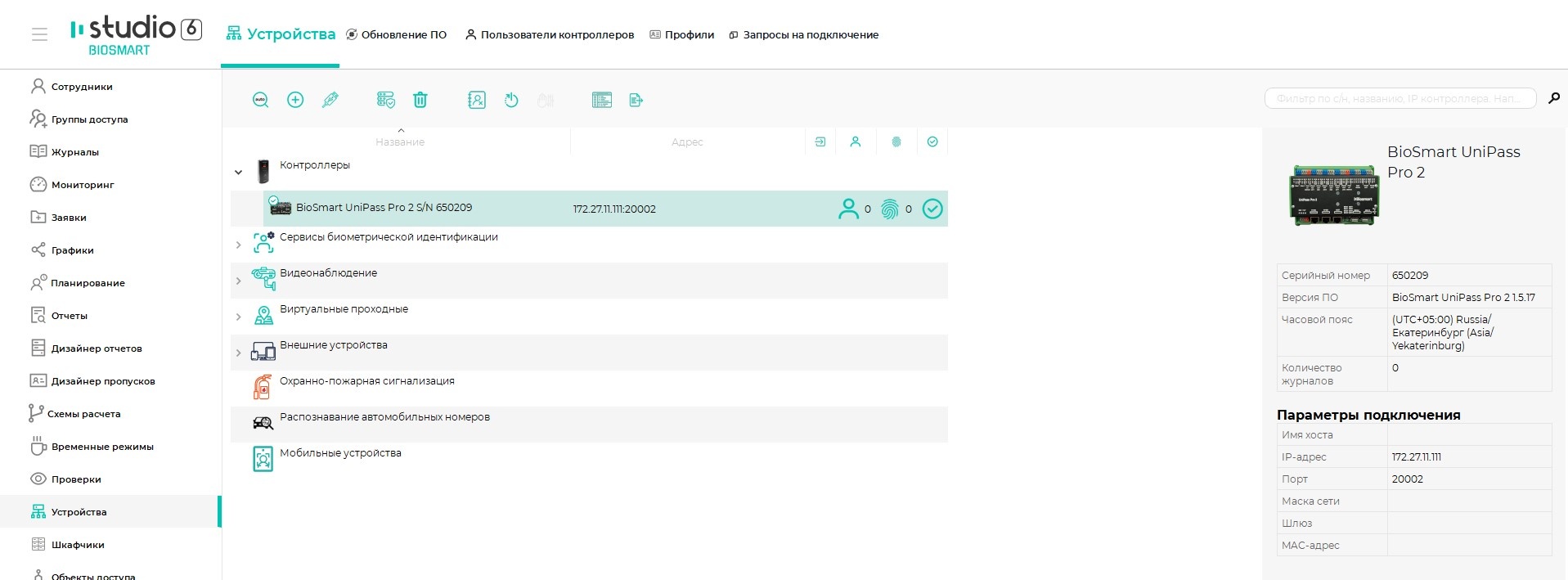Expand Сервисы биометрической идентификации group
Viewport: 1568px width, 580px height.
point(238,245)
